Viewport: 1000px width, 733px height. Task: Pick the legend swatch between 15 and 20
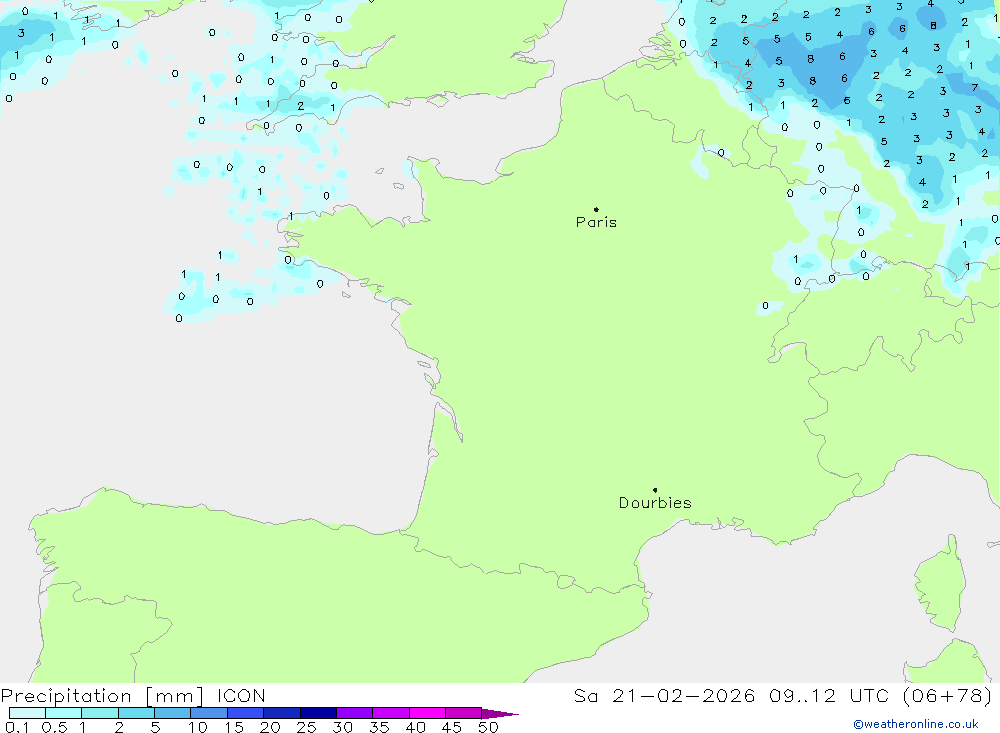[246, 713]
